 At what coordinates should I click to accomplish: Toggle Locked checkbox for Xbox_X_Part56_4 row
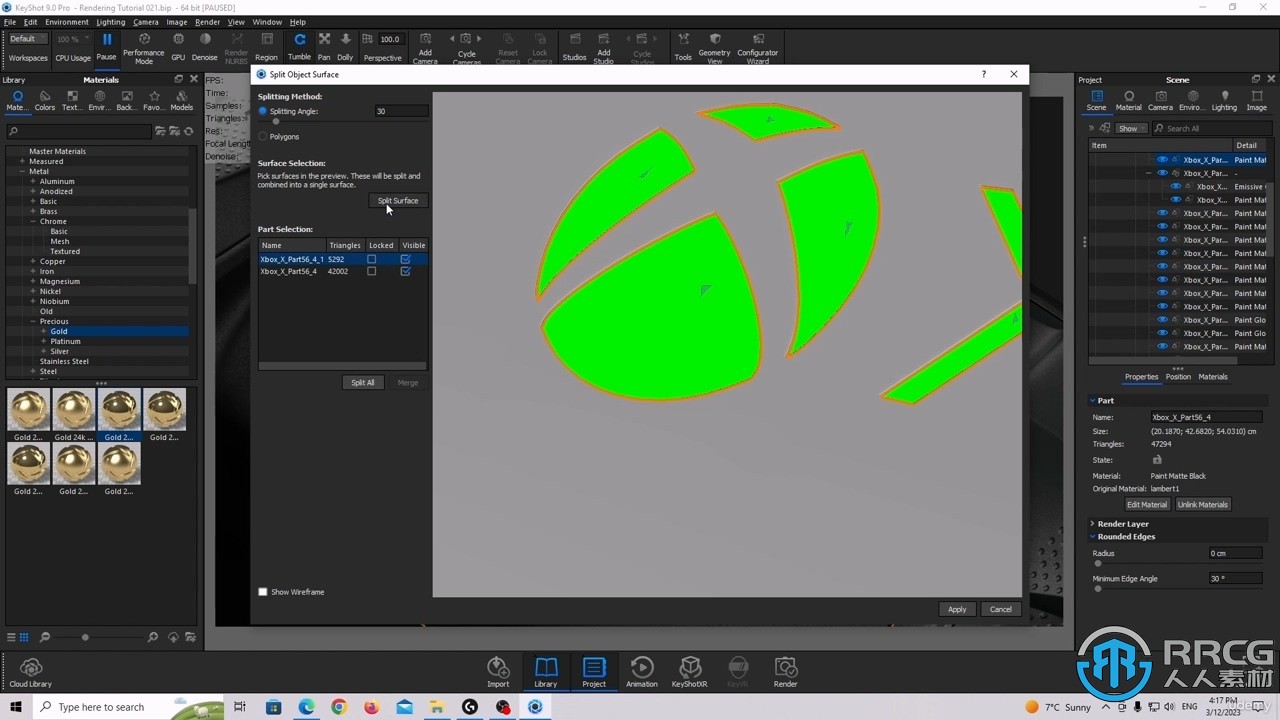click(x=371, y=271)
